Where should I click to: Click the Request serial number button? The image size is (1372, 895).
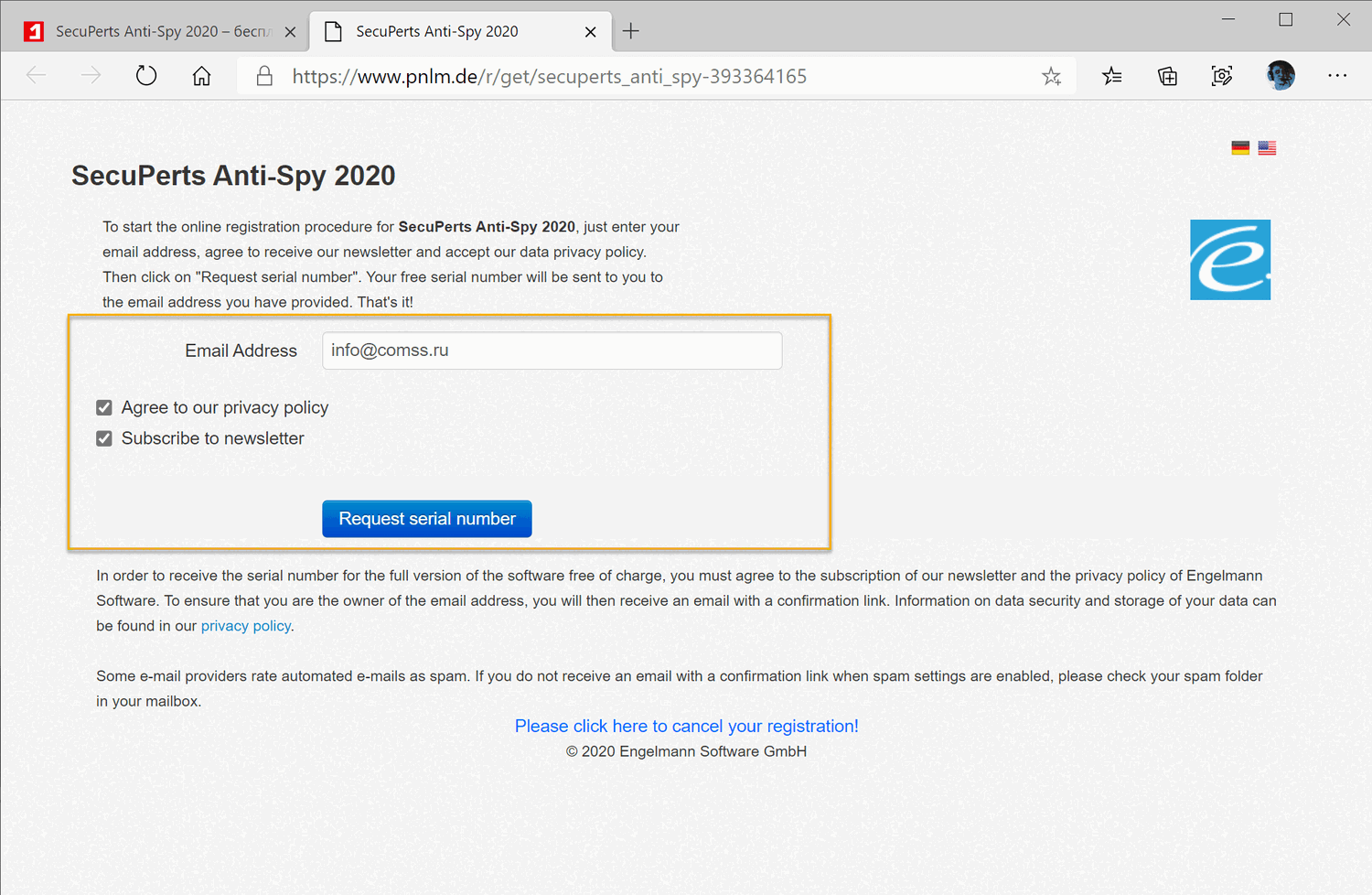426,518
